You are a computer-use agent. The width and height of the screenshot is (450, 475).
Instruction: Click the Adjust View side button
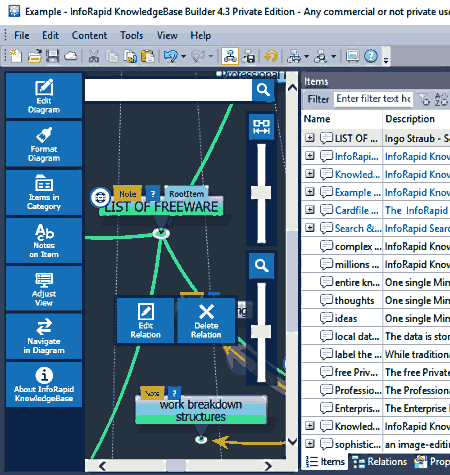pos(44,288)
